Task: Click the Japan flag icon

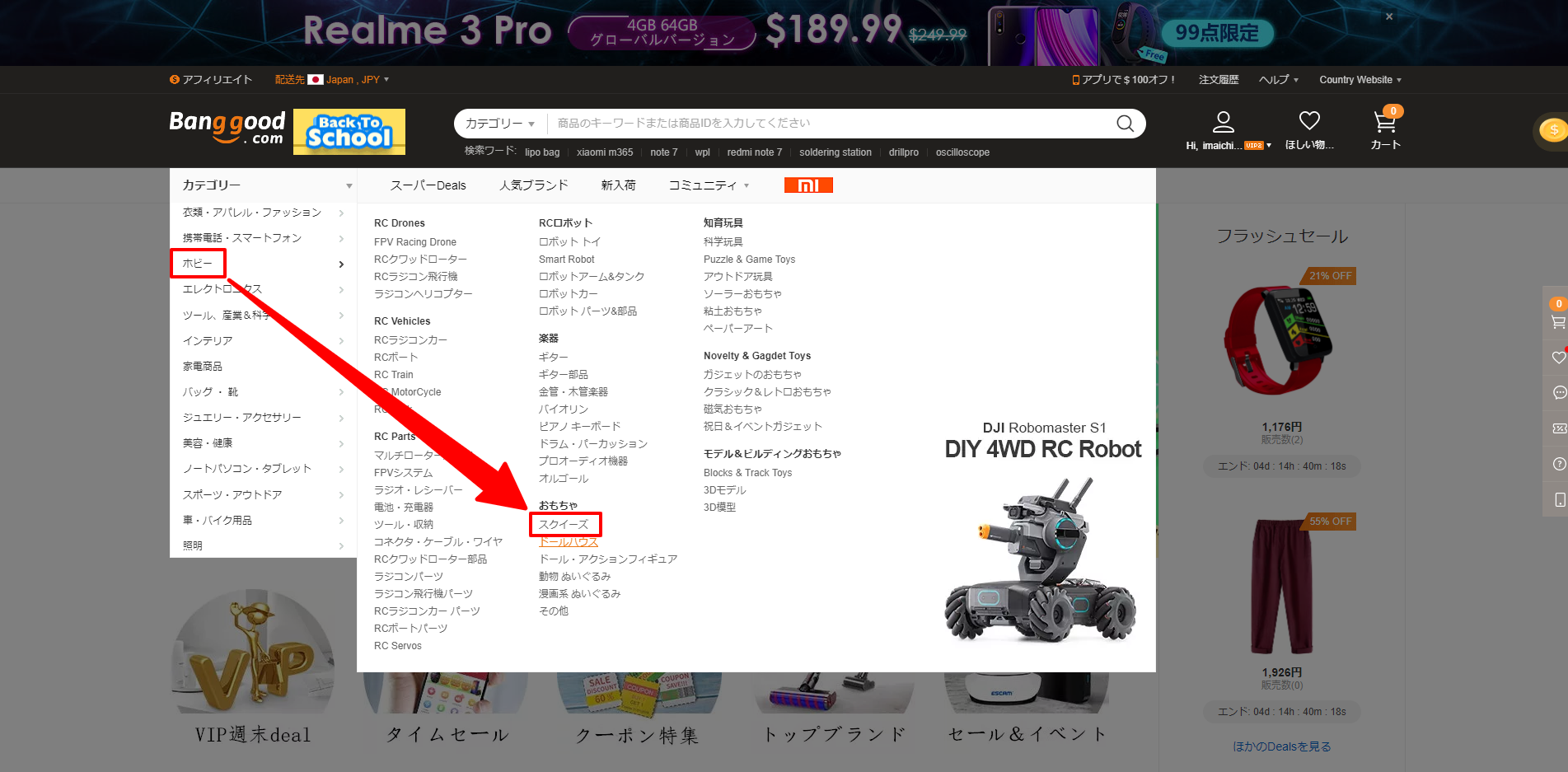Action: (x=316, y=80)
